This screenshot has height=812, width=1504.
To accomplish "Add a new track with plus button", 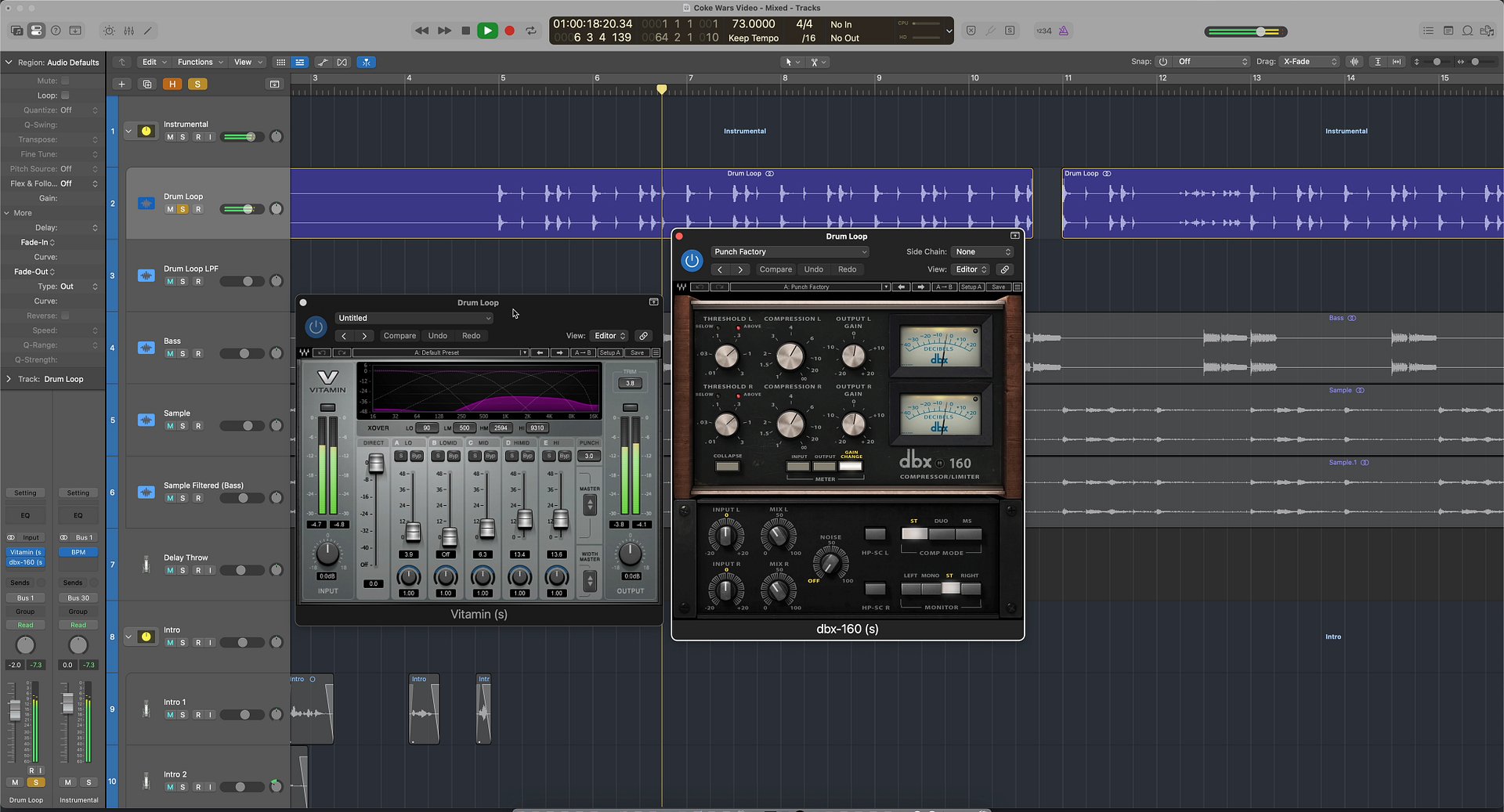I will (x=121, y=84).
